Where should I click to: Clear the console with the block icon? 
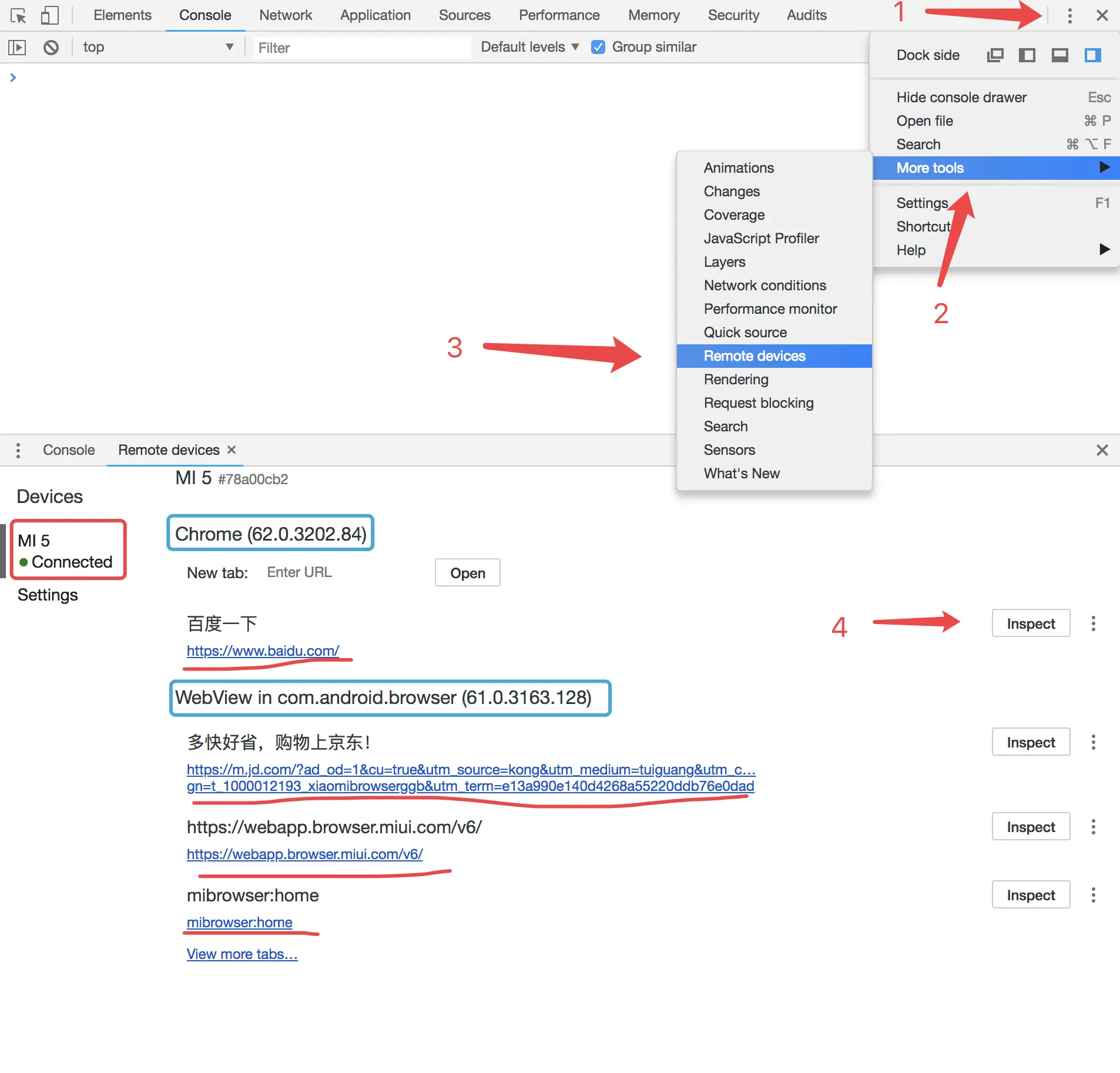pos(51,48)
